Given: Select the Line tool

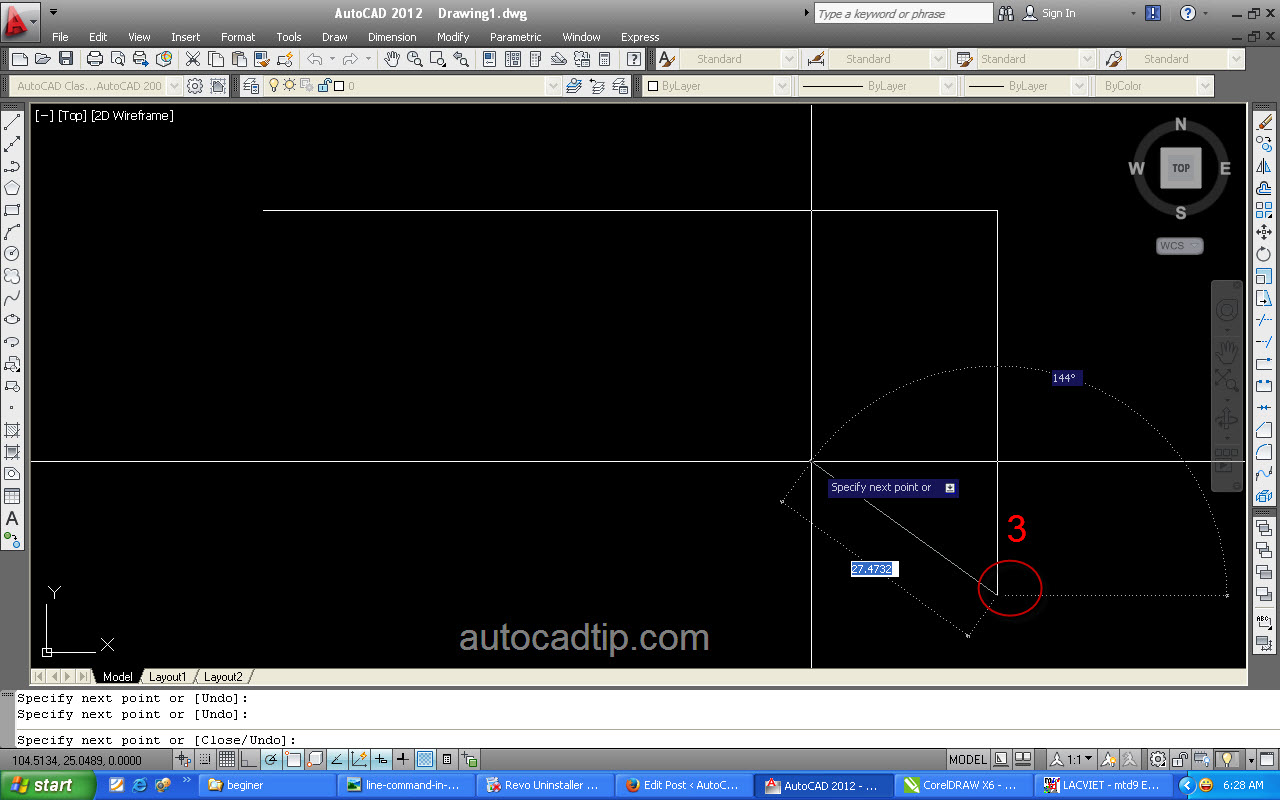Looking at the screenshot, I should pos(13,120).
